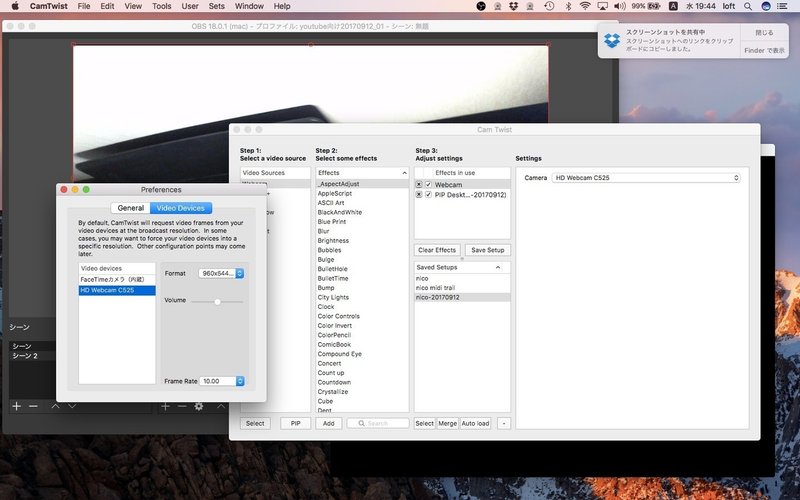
Task: Remove the selected OBS scene with minus
Action: point(34,406)
